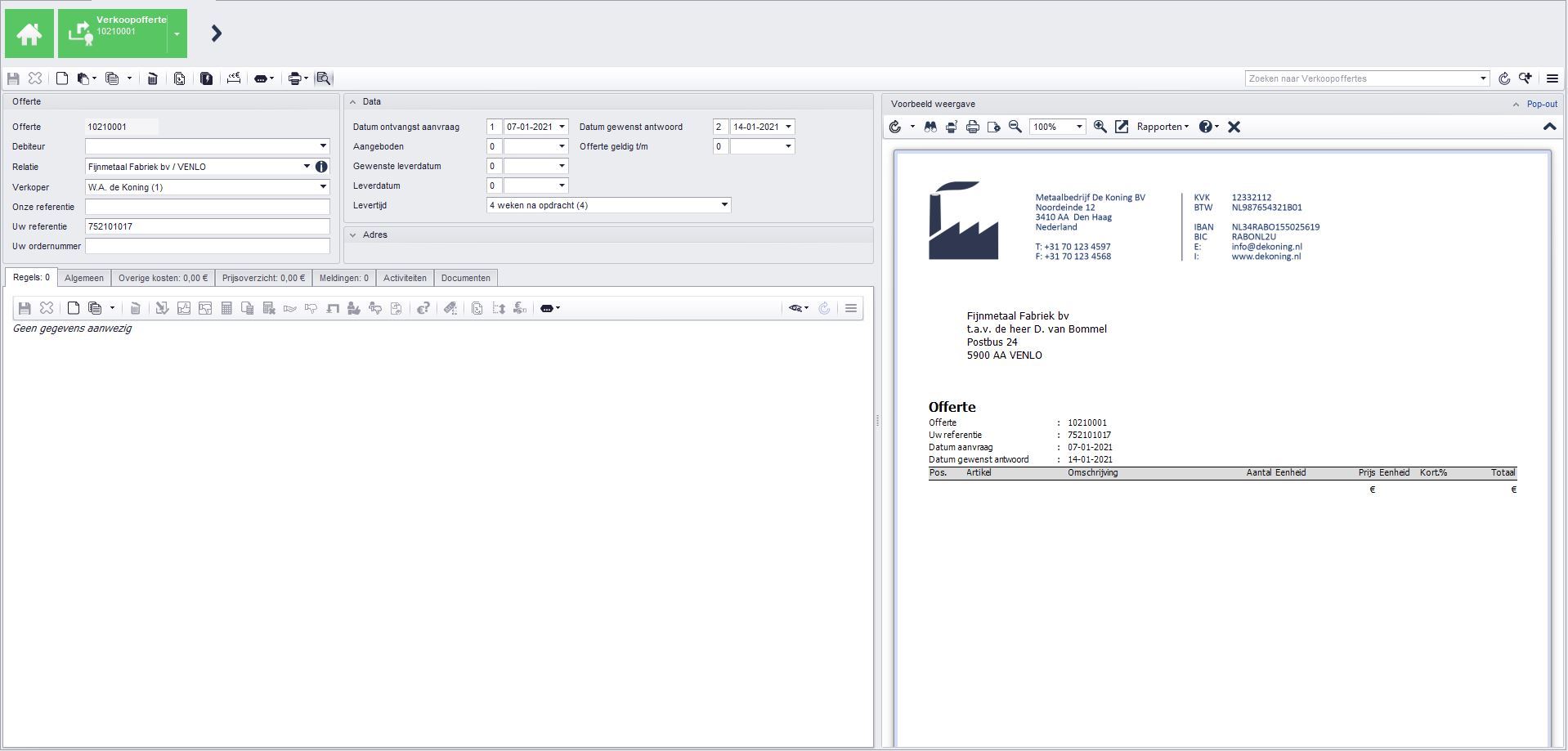Click the Uw referentie field containing 752101017
Image resolution: width=1568 pixels, height=751 pixels.
(x=208, y=226)
